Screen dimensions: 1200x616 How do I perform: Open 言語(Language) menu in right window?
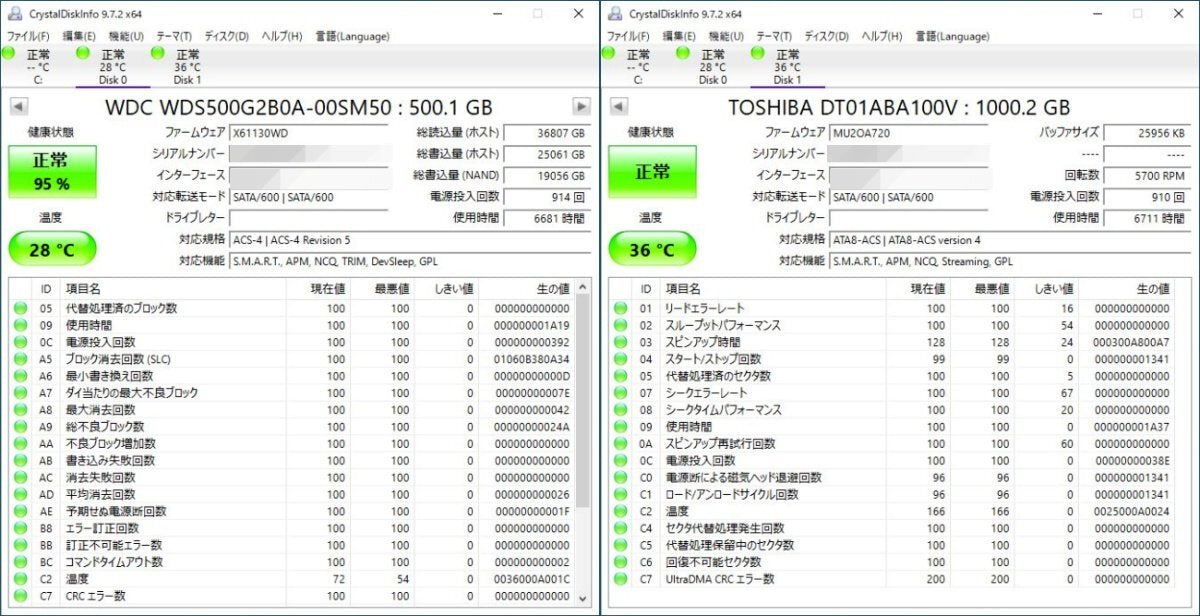[951, 36]
